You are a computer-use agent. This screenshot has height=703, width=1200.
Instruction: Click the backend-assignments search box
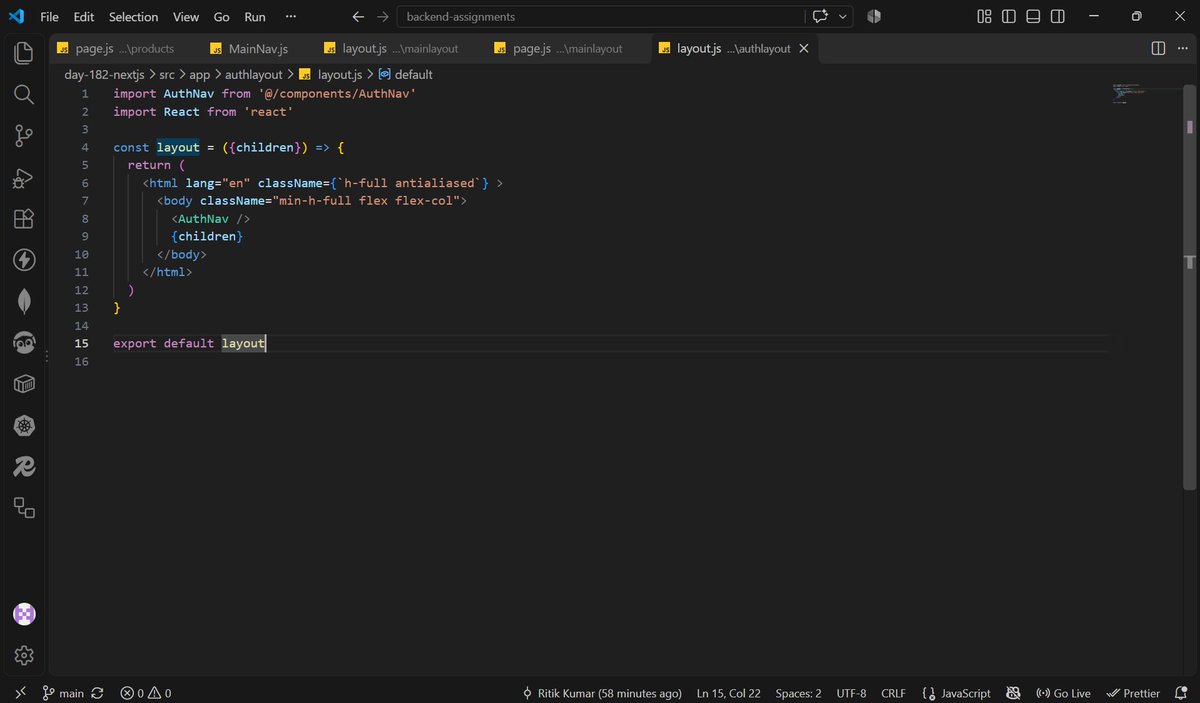coord(600,16)
